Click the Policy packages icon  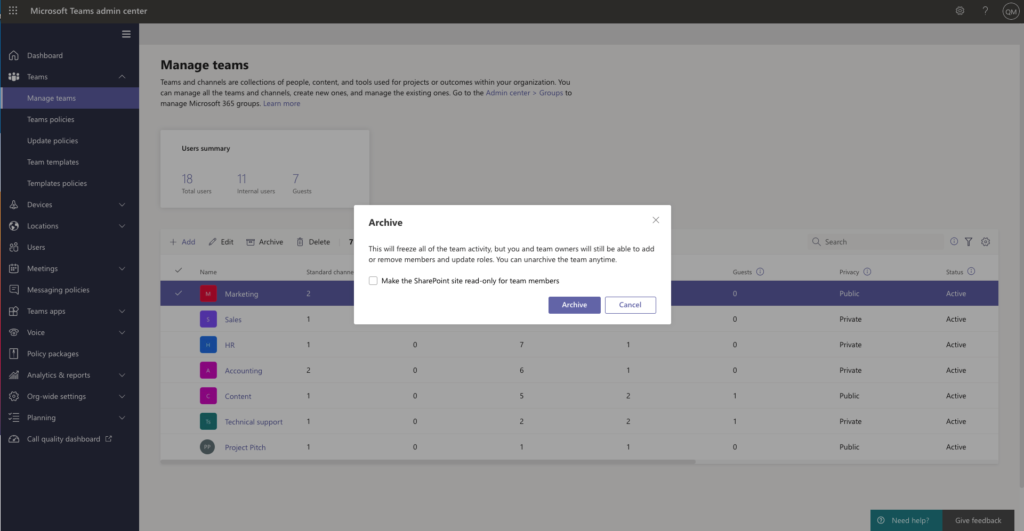(14, 354)
